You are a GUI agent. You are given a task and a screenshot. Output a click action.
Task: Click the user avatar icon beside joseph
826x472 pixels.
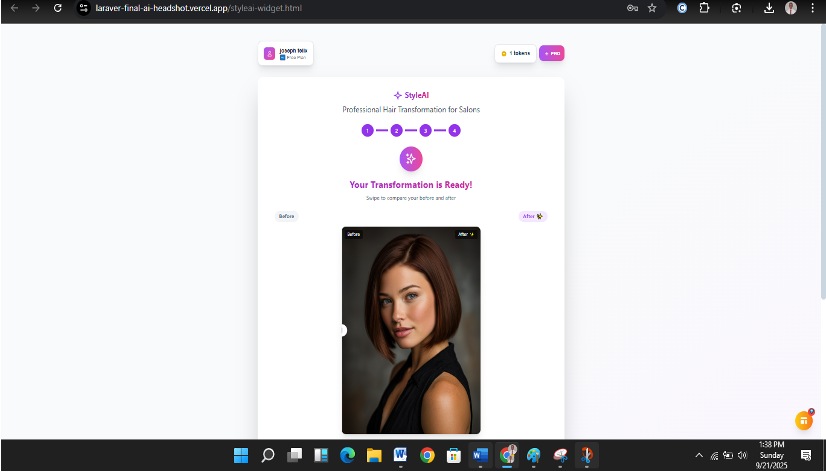[x=269, y=54]
